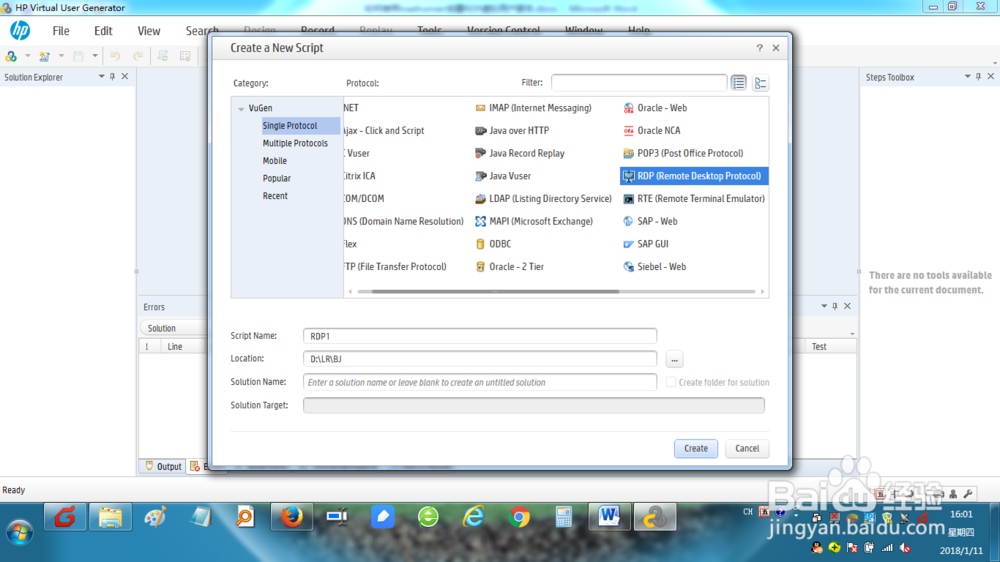Choose Java Record Replay protocol
Image resolution: width=1000 pixels, height=562 pixels.
click(x=520, y=153)
